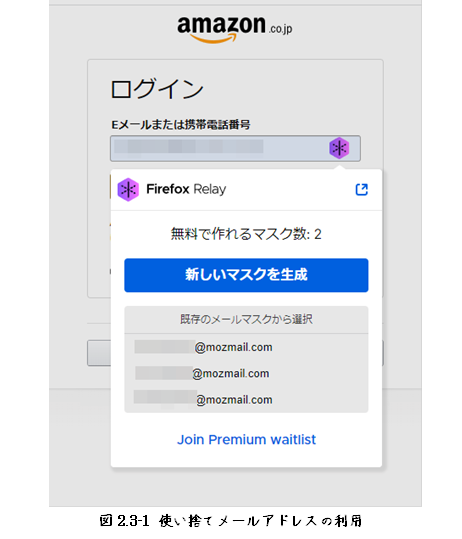Viewport: 462px width, 539px height.
Task: Click the .co.jp suffix of the logo
Action: 280,29
